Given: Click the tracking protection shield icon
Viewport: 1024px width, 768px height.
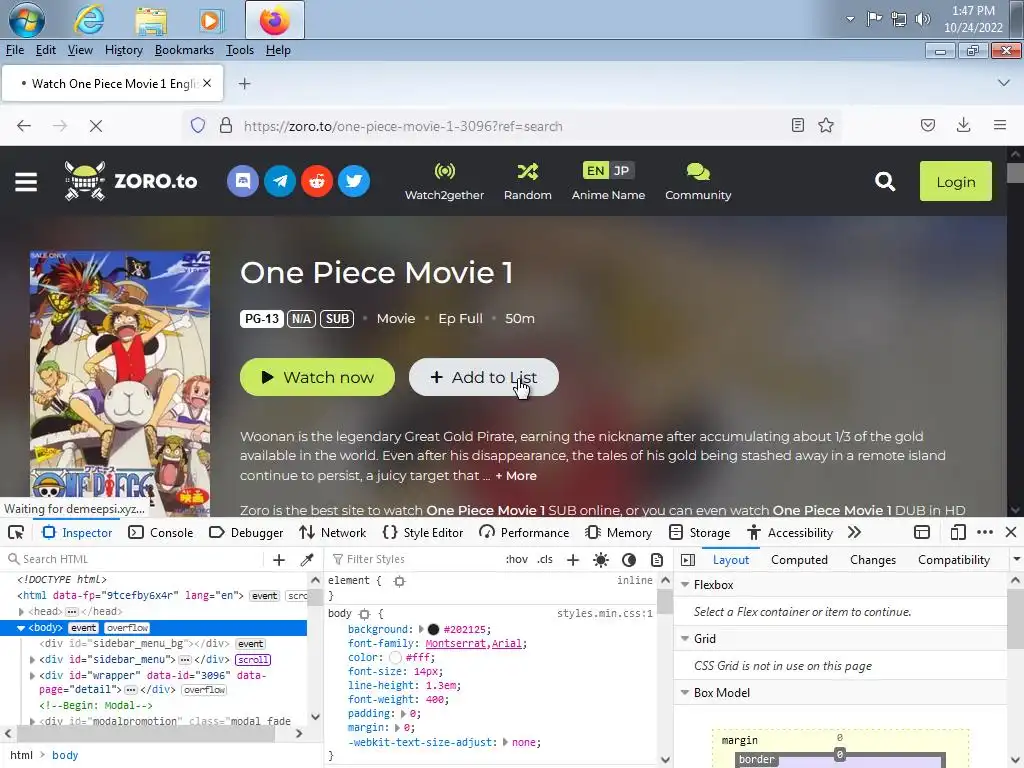Looking at the screenshot, I should click(198, 125).
